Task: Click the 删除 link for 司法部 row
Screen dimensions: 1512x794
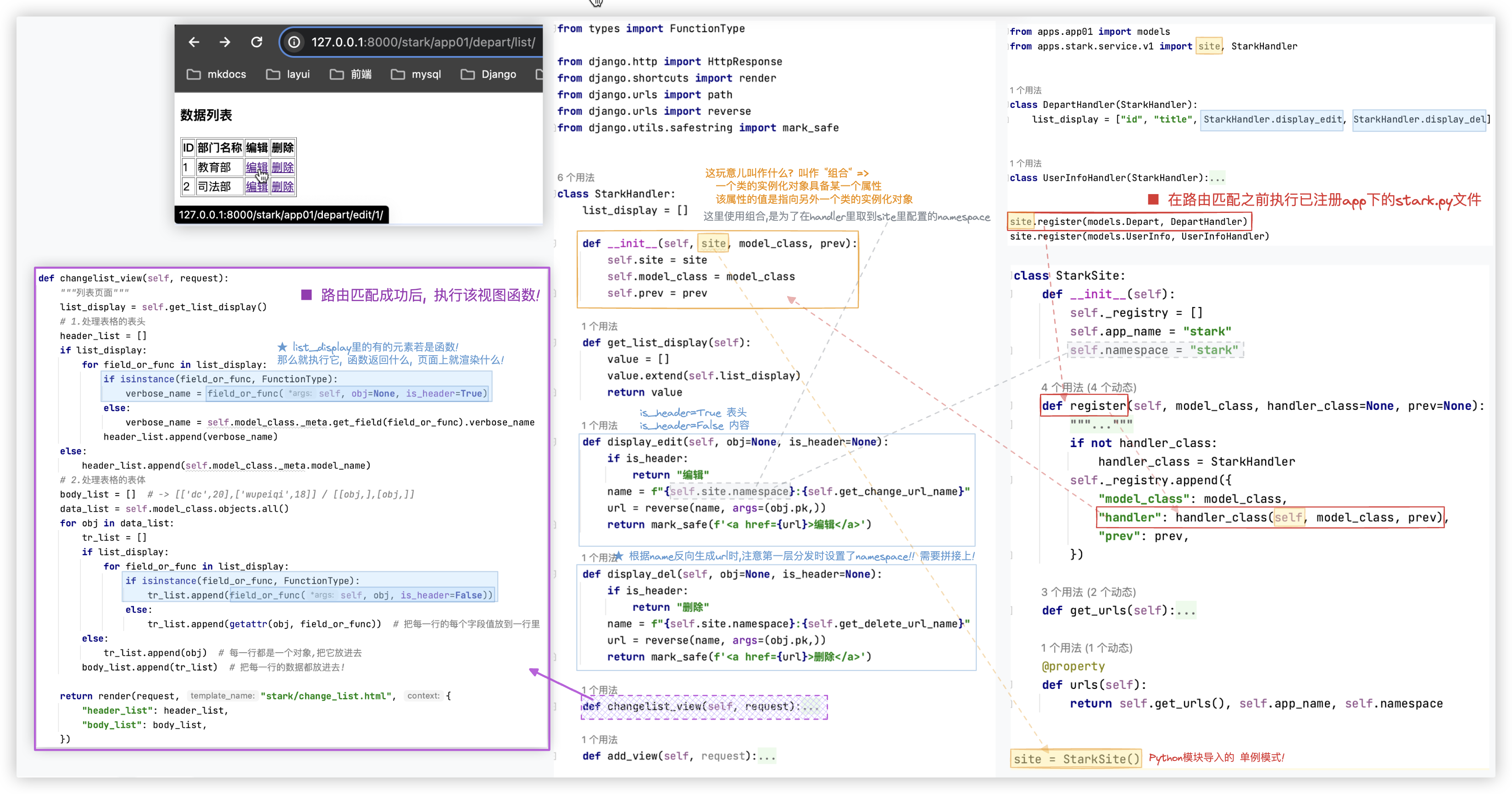Action: (282, 187)
